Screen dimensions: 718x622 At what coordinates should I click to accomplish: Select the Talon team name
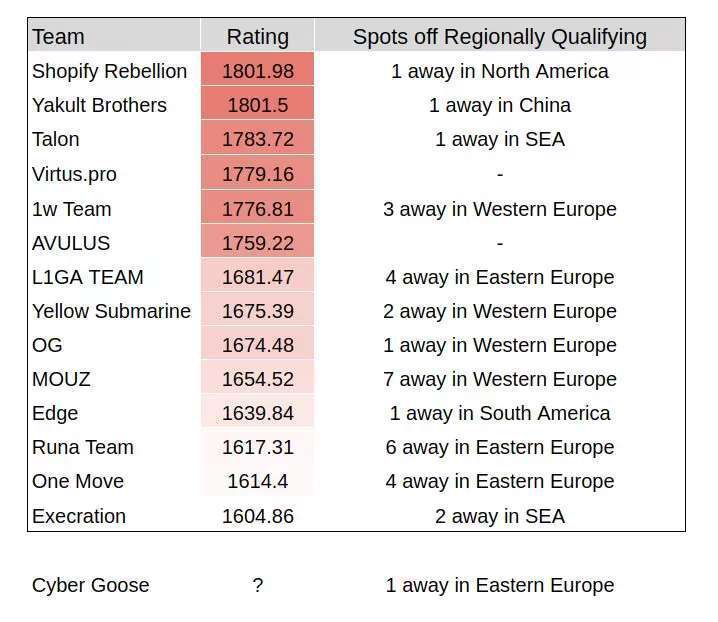point(56,139)
